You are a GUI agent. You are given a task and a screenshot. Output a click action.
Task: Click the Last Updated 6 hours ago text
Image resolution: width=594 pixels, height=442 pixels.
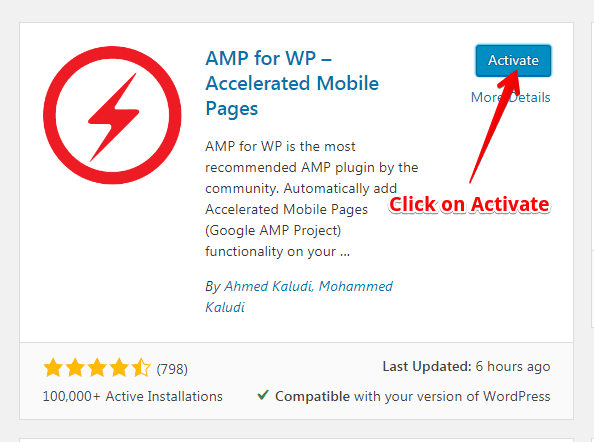click(x=466, y=366)
